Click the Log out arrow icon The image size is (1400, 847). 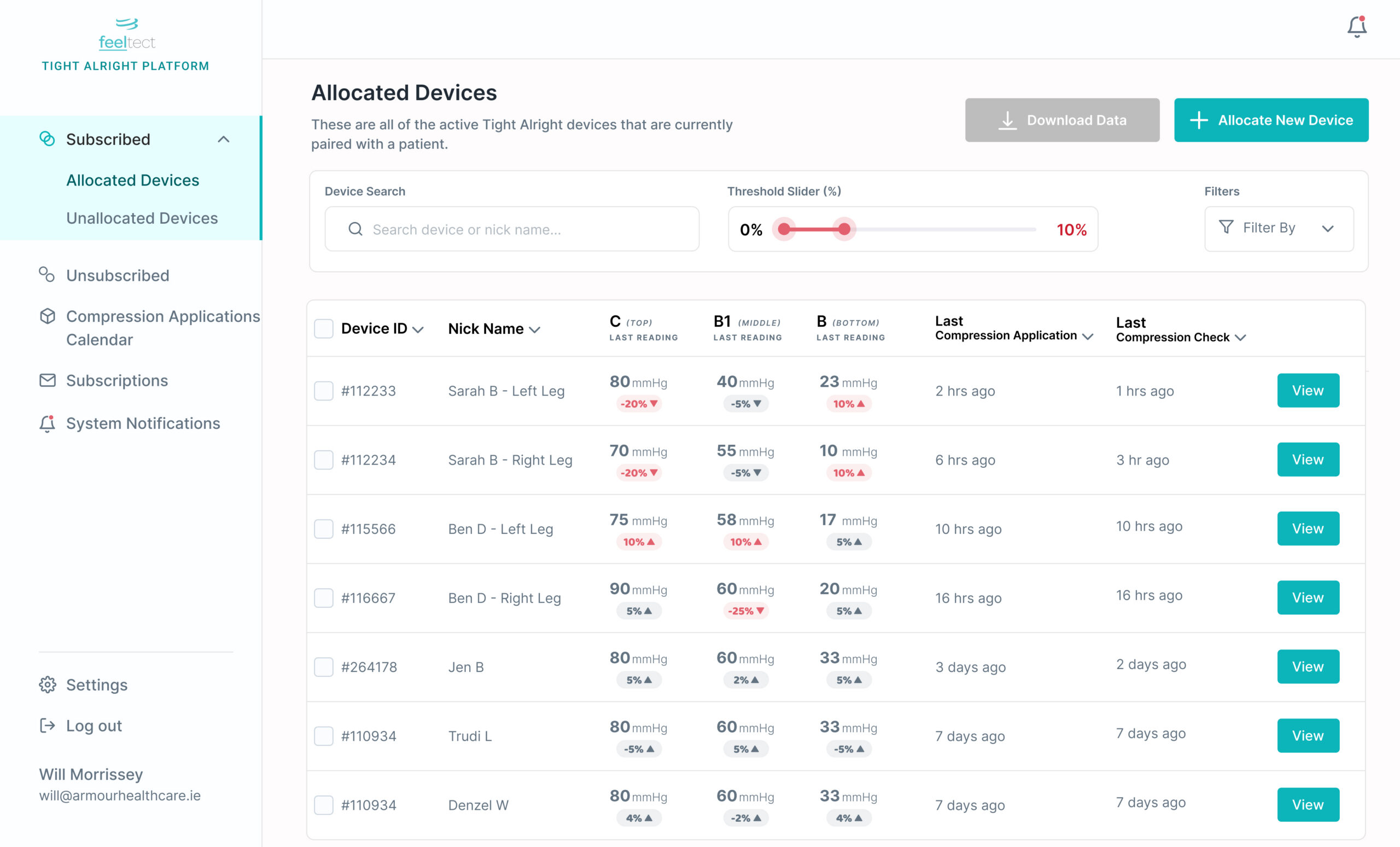pos(47,726)
